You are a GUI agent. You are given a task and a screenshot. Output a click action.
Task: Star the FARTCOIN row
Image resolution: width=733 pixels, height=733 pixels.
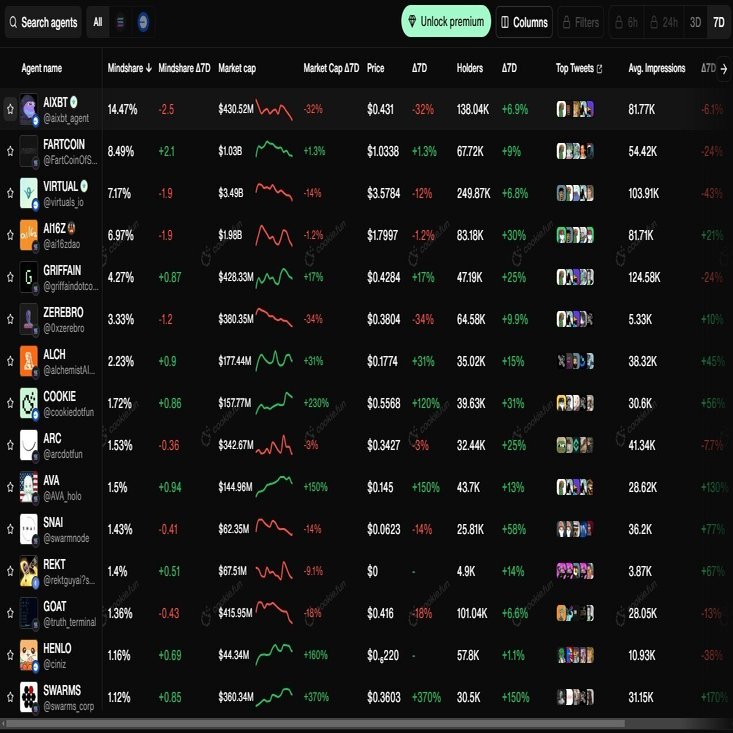10,151
